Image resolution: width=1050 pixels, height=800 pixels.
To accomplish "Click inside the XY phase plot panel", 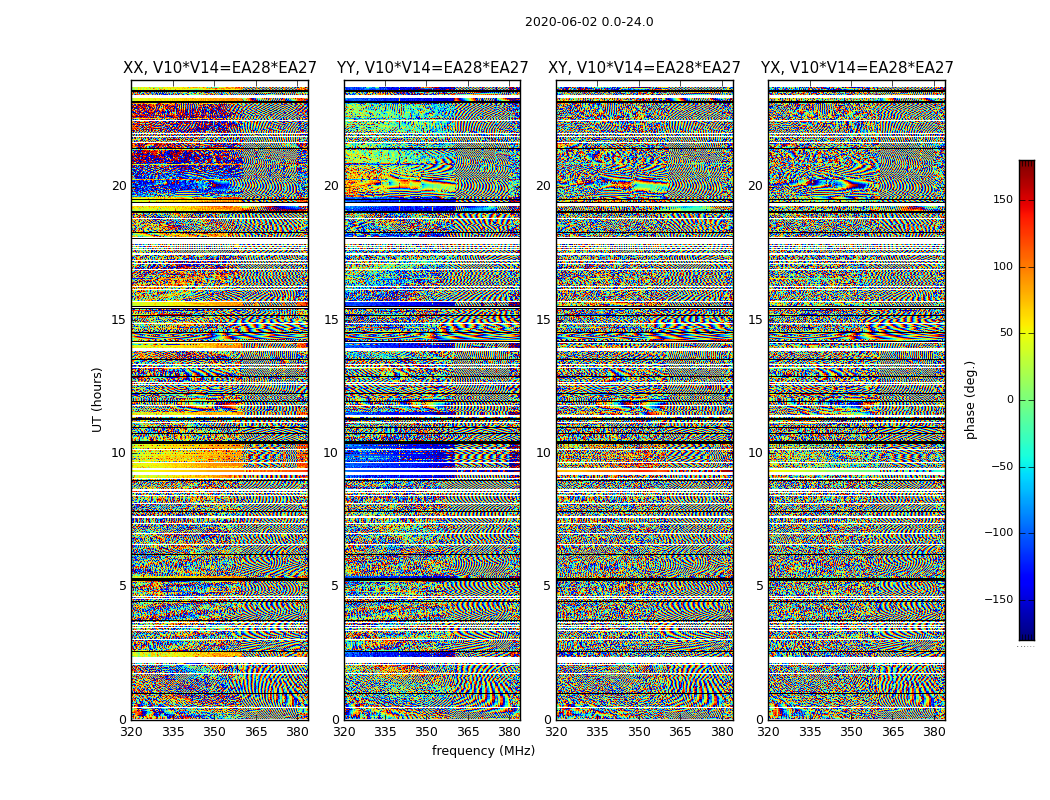I will 644,400.
